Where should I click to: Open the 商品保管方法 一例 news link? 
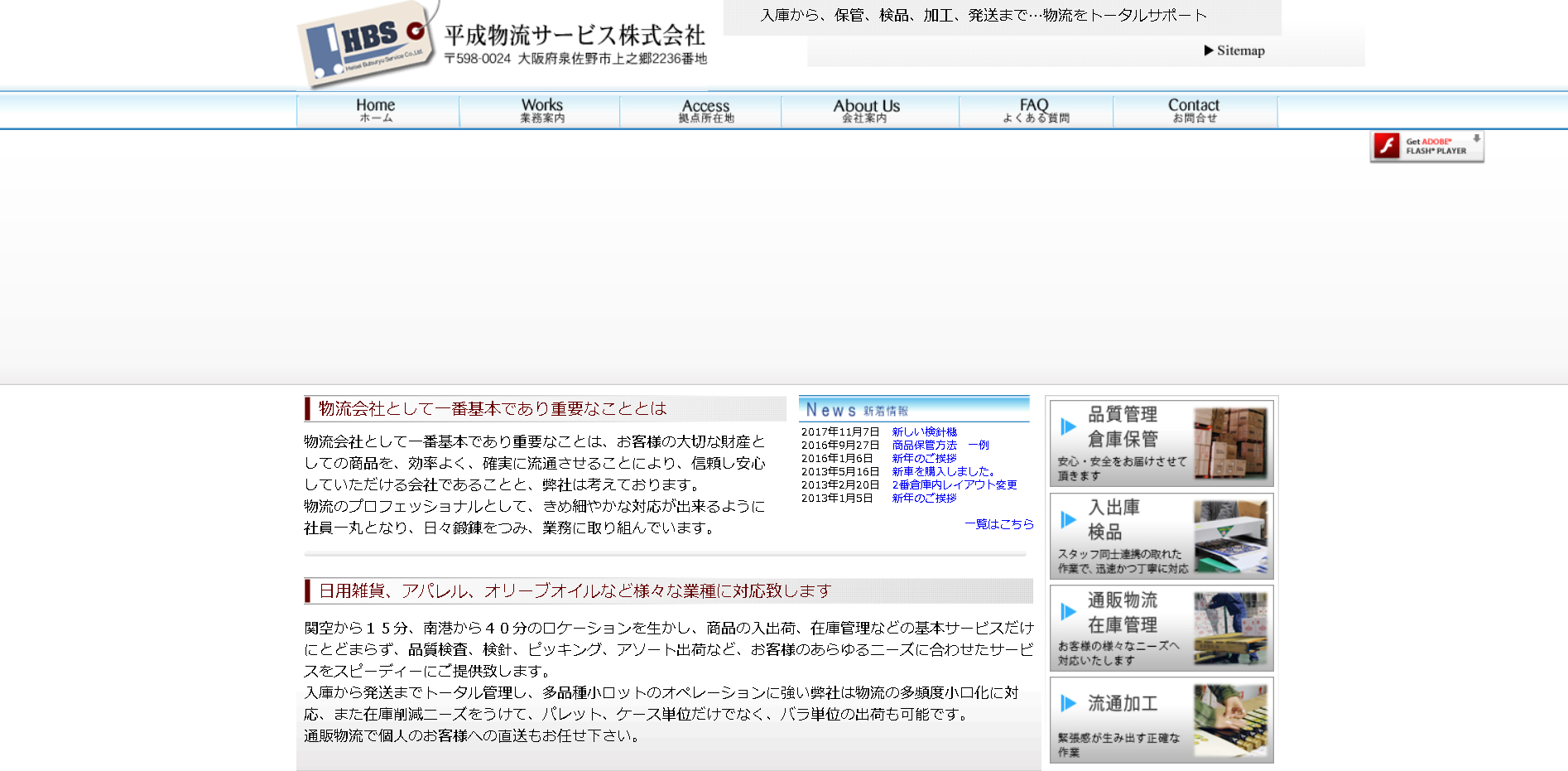940,444
